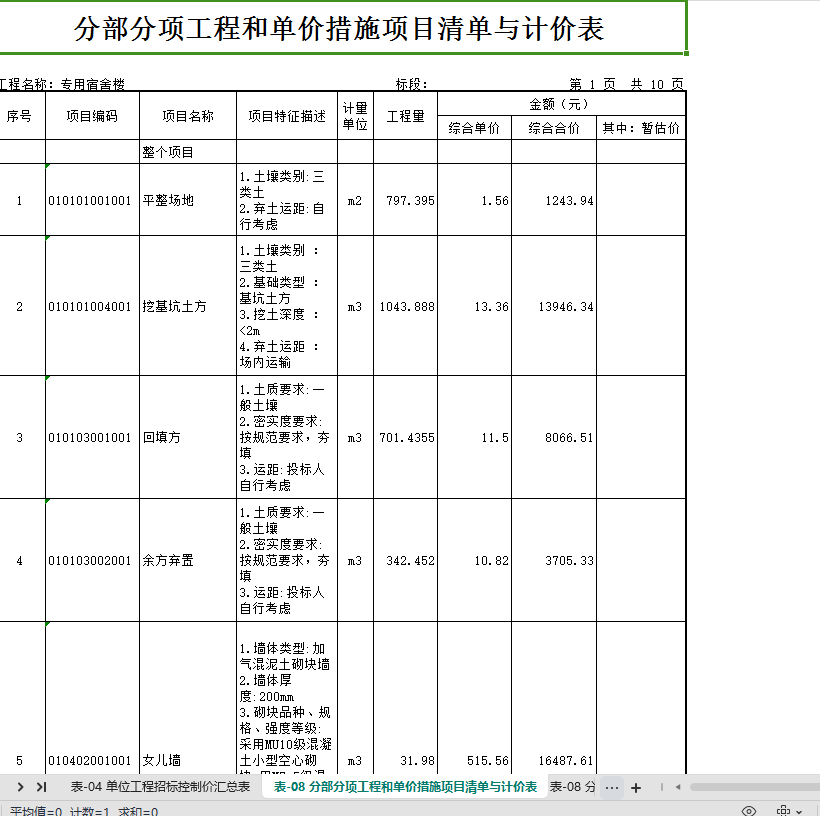Select the 项目名称 header cell
Image resolution: width=820 pixels, height=816 pixels.
[x=188, y=116]
